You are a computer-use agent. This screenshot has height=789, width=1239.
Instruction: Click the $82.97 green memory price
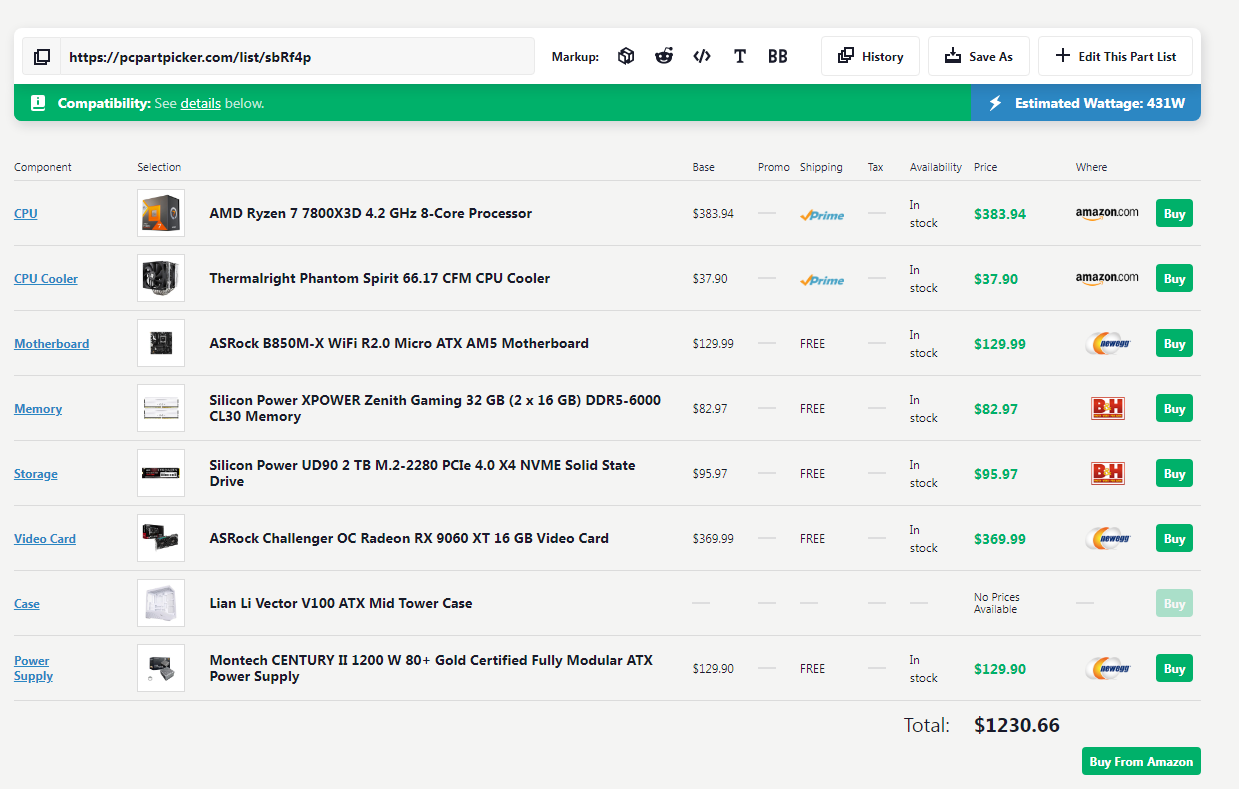click(x=996, y=409)
